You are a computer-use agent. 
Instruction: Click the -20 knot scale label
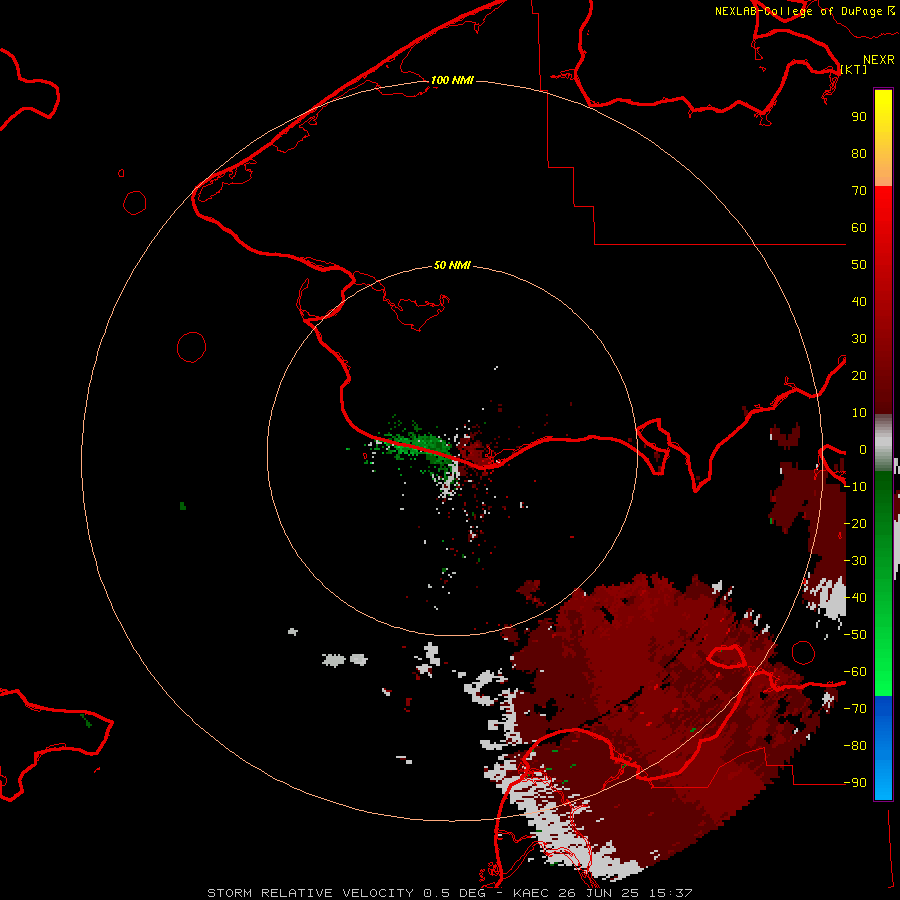click(x=856, y=523)
